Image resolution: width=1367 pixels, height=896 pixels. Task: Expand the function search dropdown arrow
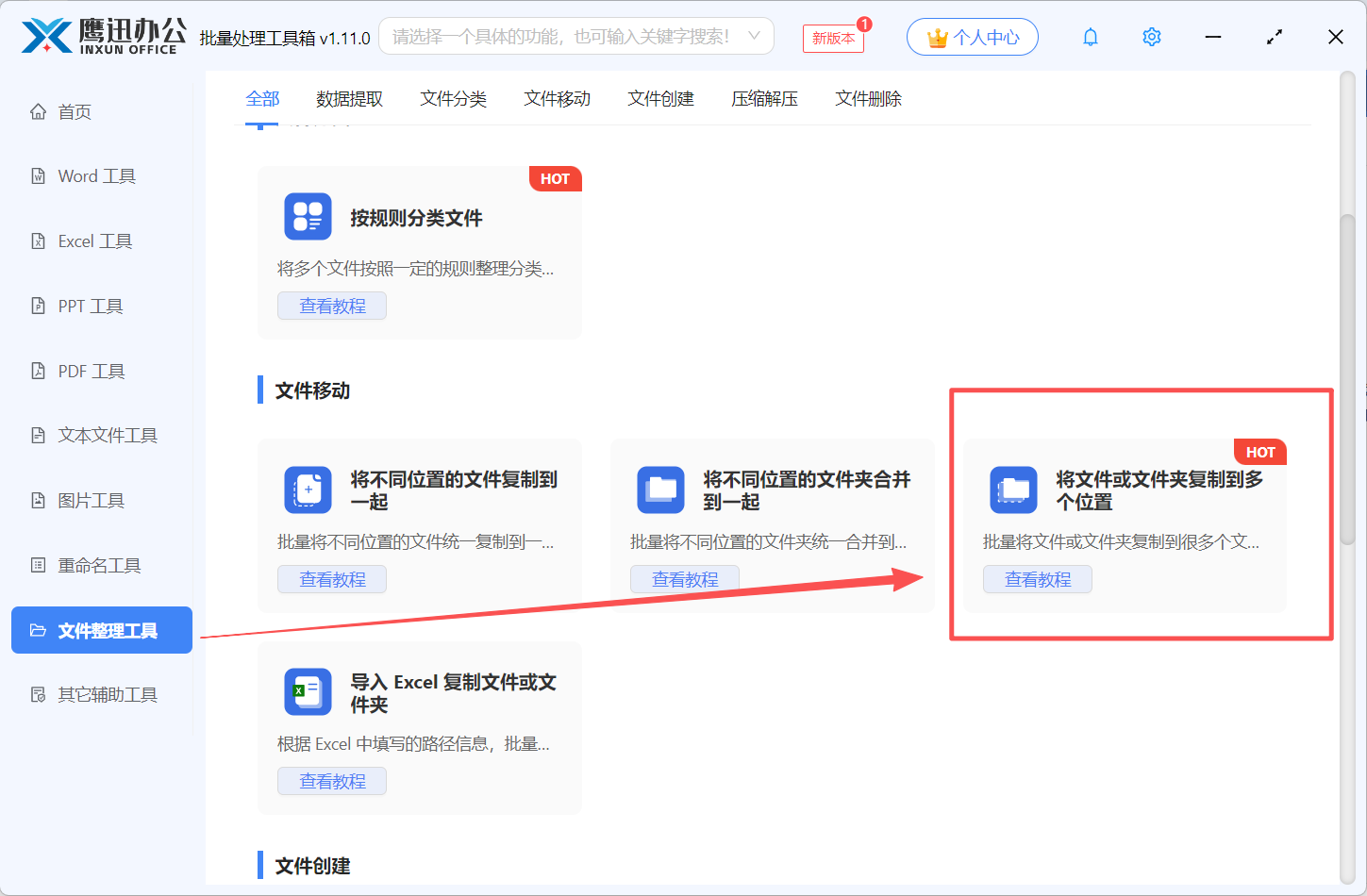(754, 36)
